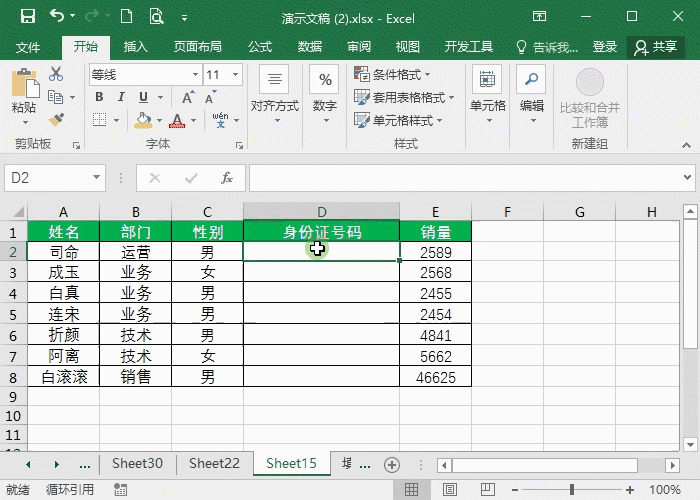Open the number (数字) format group
The image size is (700, 500).
325,96
